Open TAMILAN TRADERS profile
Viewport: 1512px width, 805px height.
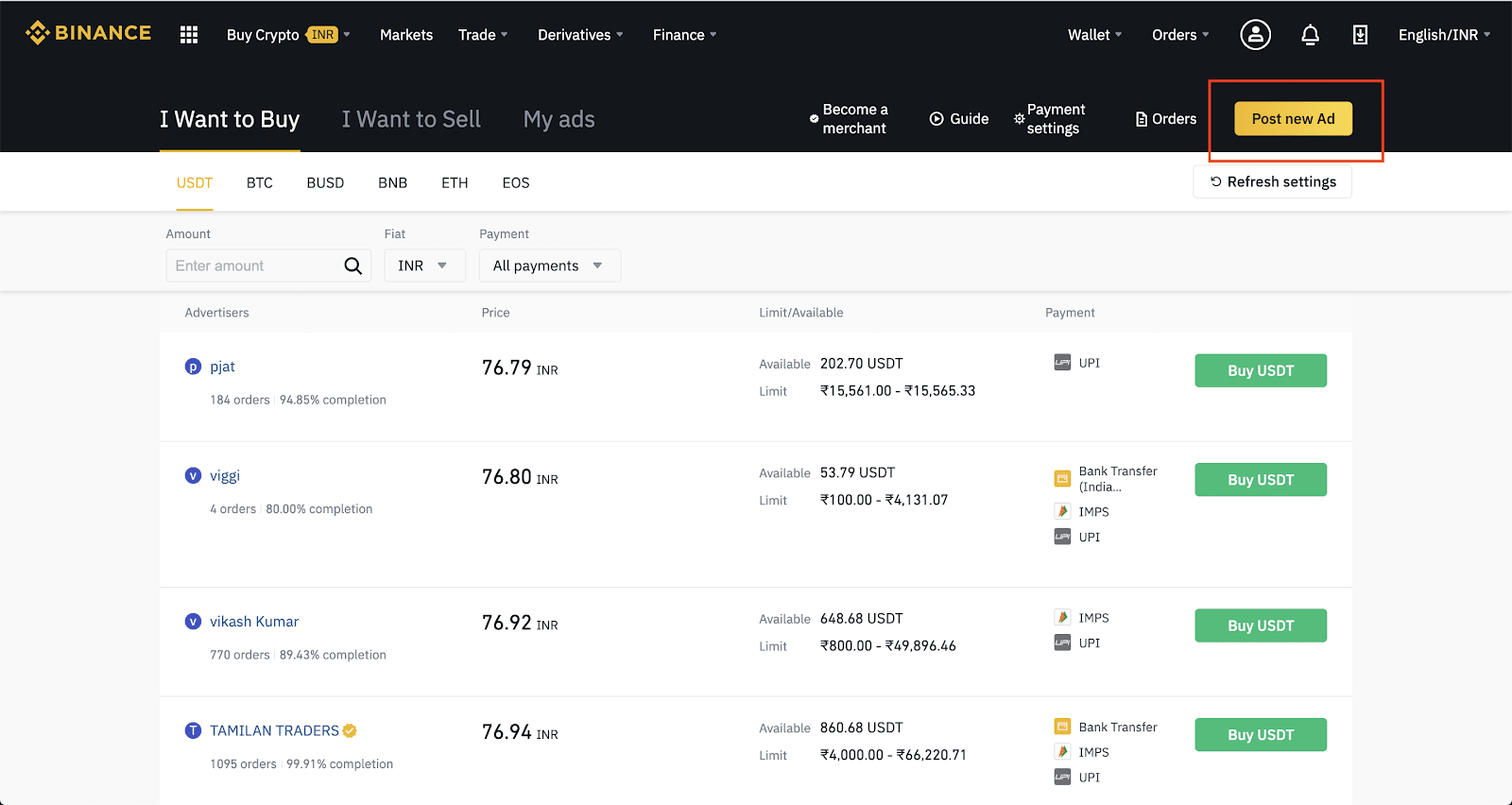(274, 730)
